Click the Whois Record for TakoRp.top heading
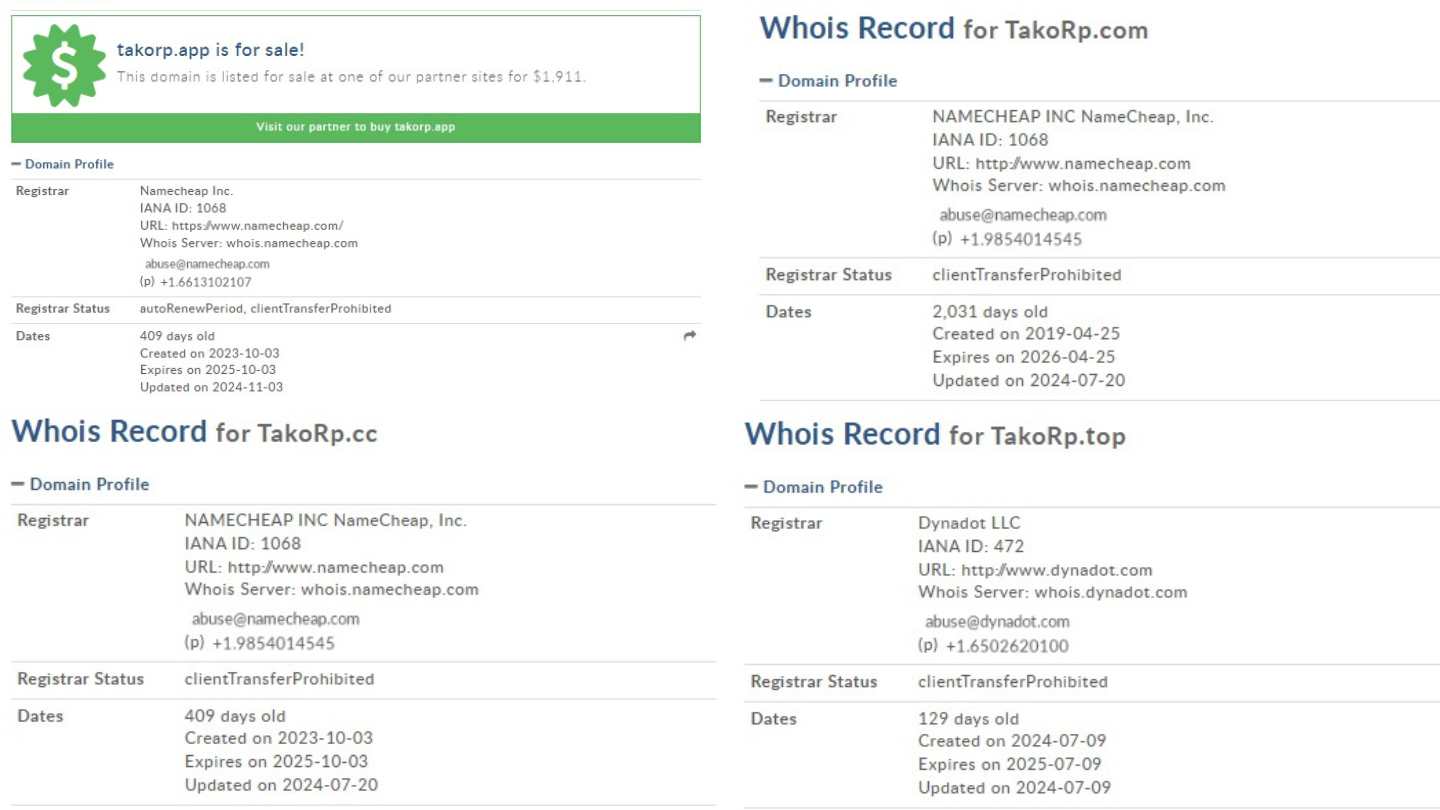Viewport: 1440px width, 810px height. tap(934, 435)
